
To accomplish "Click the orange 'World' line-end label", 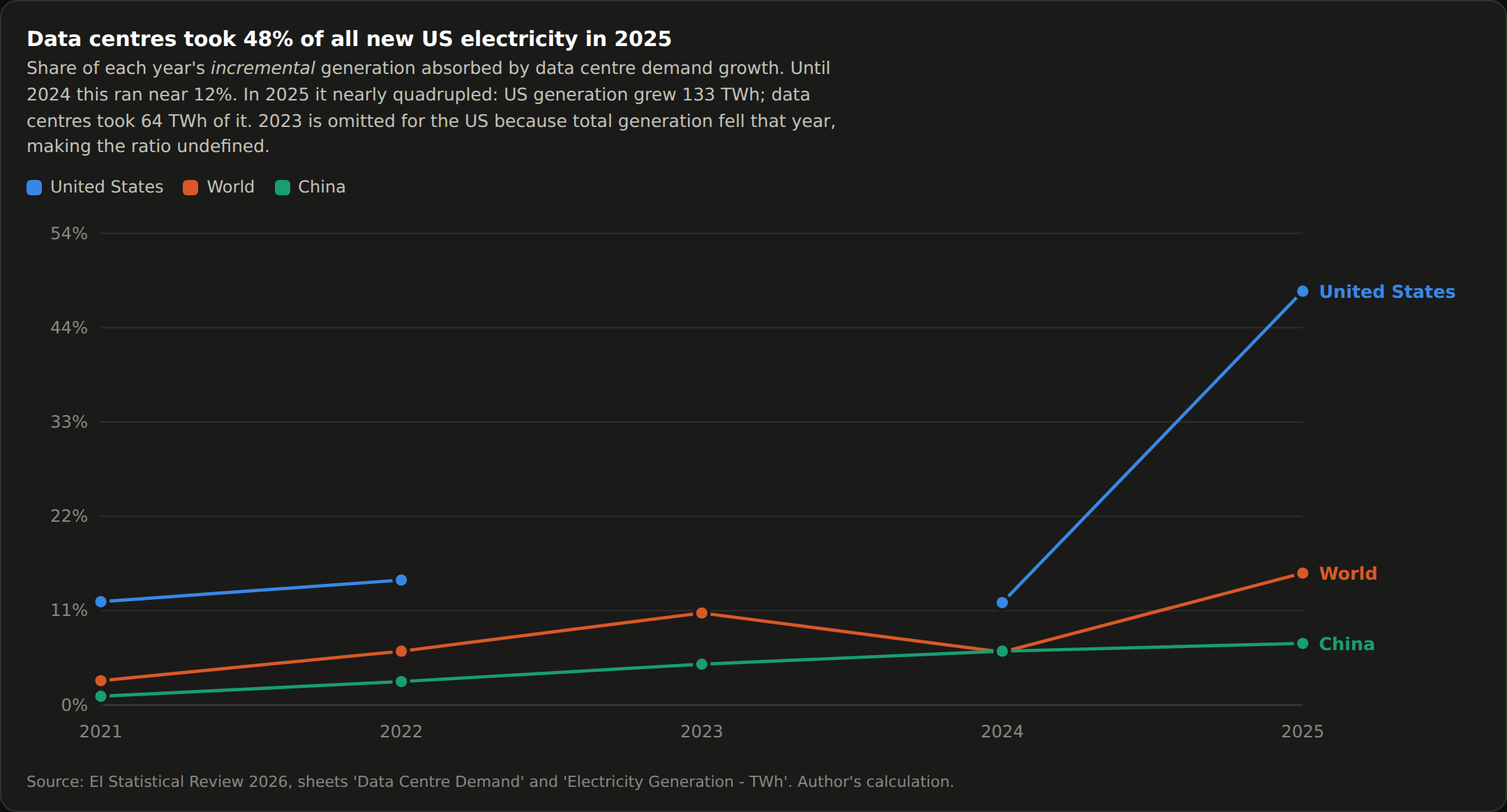I will tap(1348, 573).
